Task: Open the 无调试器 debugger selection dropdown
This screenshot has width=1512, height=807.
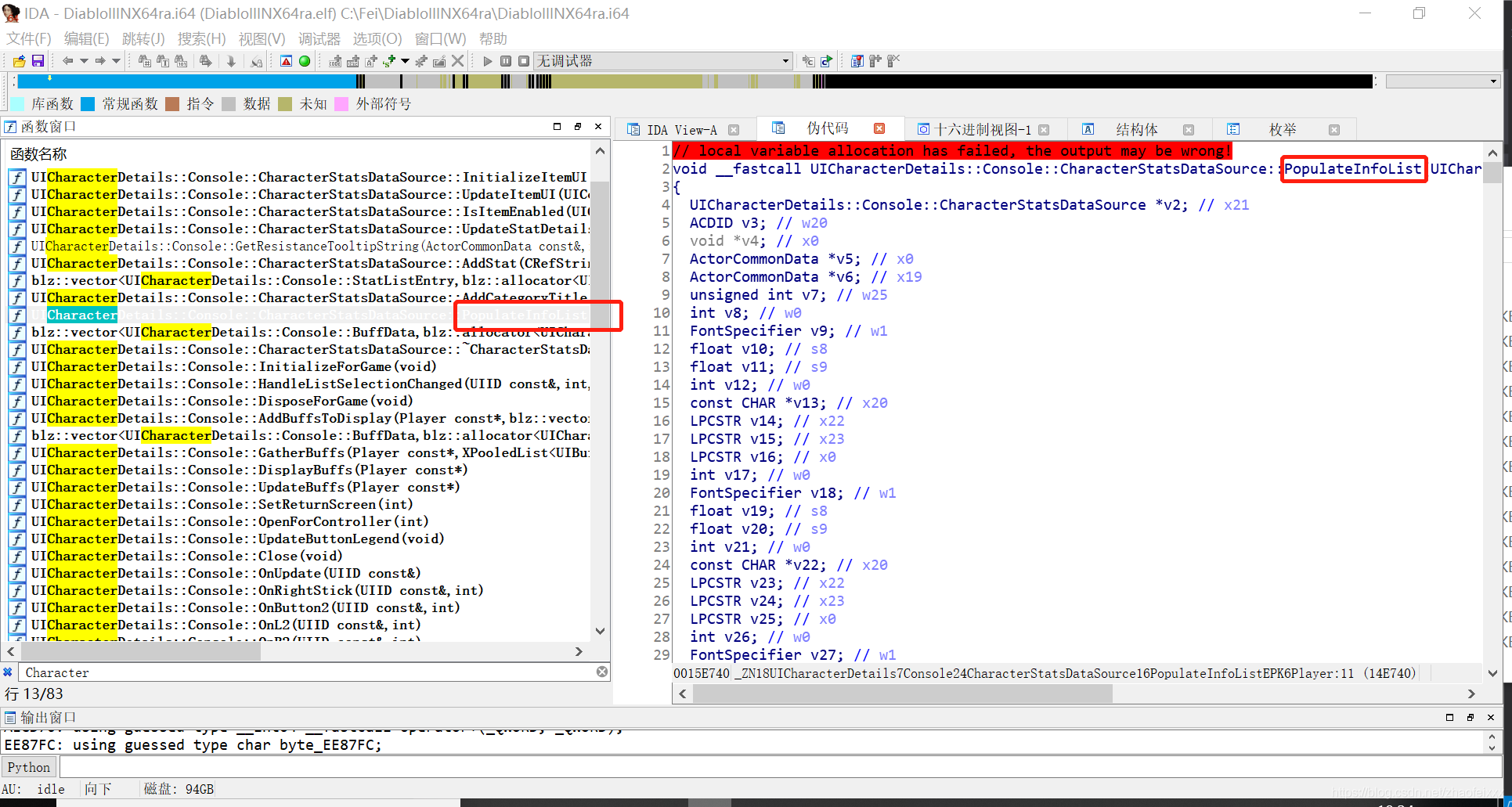Action: pyautogui.click(x=663, y=61)
